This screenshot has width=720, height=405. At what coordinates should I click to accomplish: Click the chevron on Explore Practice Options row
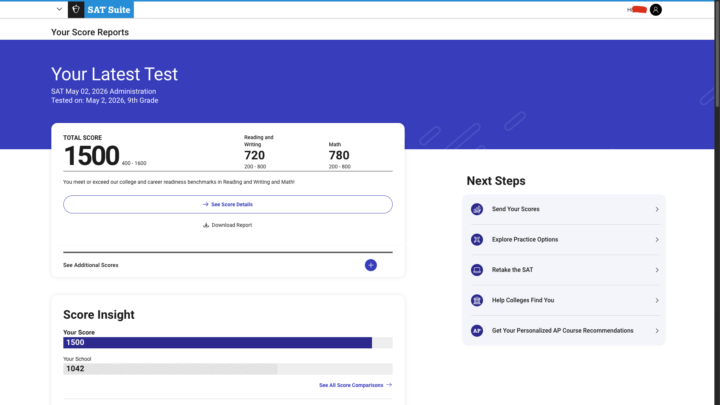(x=657, y=240)
